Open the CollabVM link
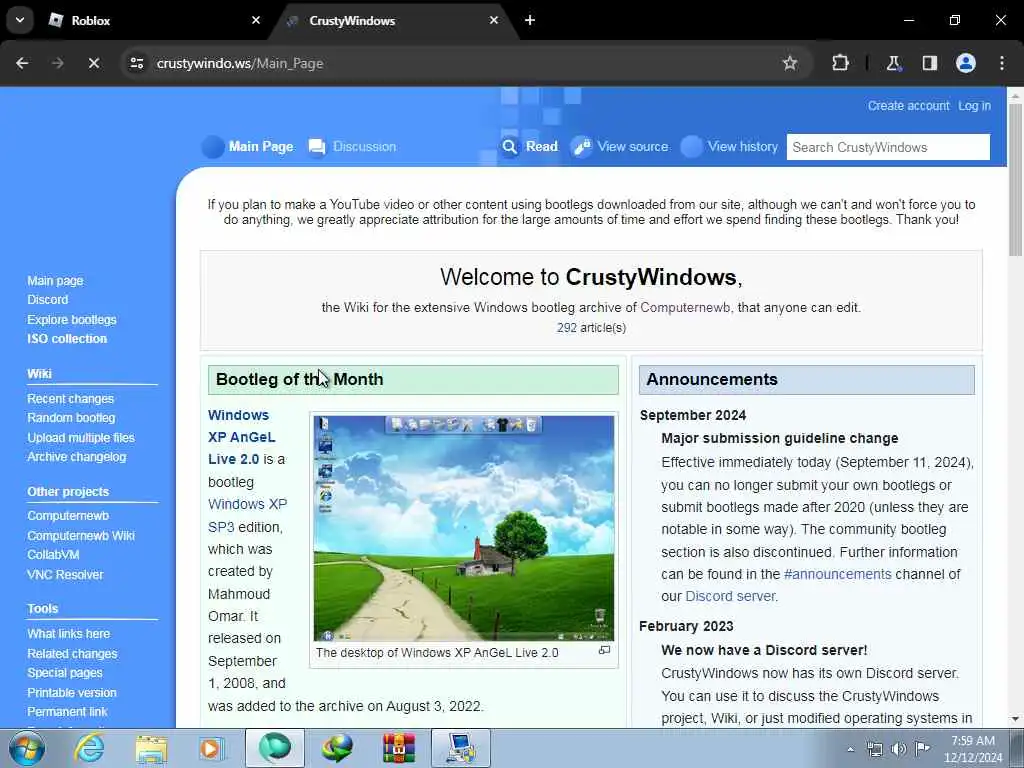The height and width of the screenshot is (768, 1024). click(53, 555)
